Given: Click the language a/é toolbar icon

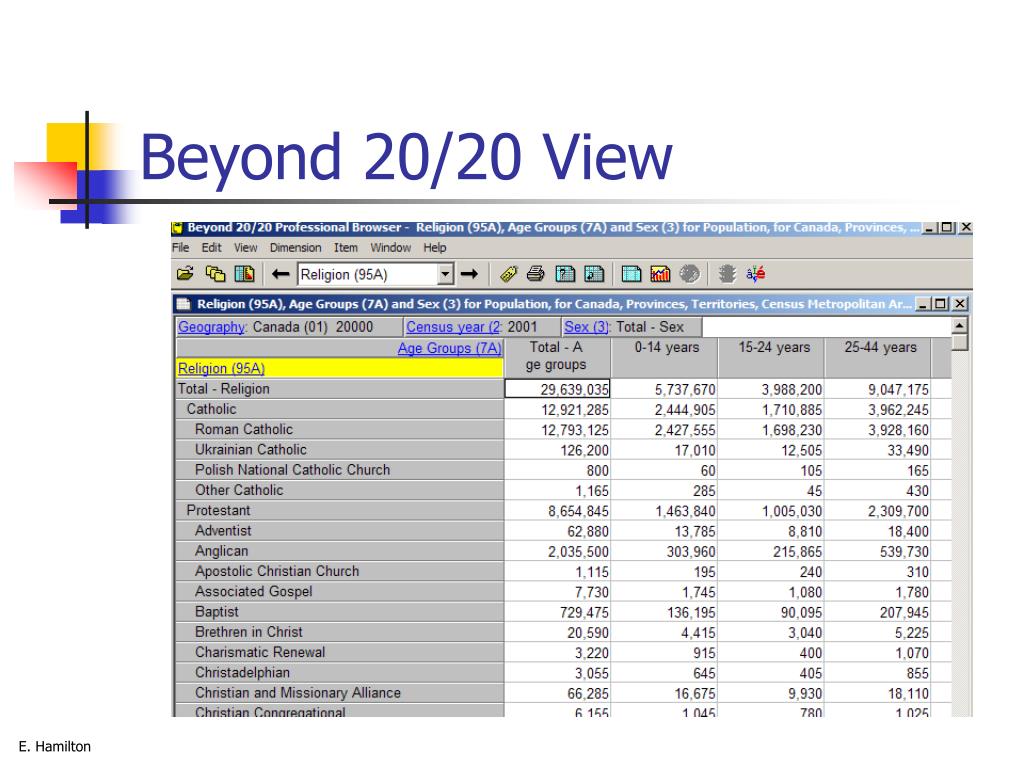Looking at the screenshot, I should click(756, 274).
